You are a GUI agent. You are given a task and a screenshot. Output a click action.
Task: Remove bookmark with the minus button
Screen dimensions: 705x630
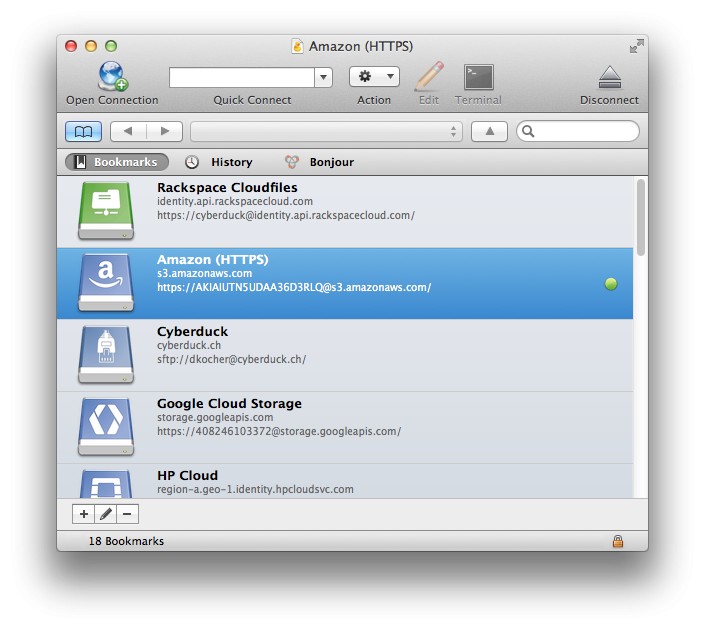pos(127,514)
